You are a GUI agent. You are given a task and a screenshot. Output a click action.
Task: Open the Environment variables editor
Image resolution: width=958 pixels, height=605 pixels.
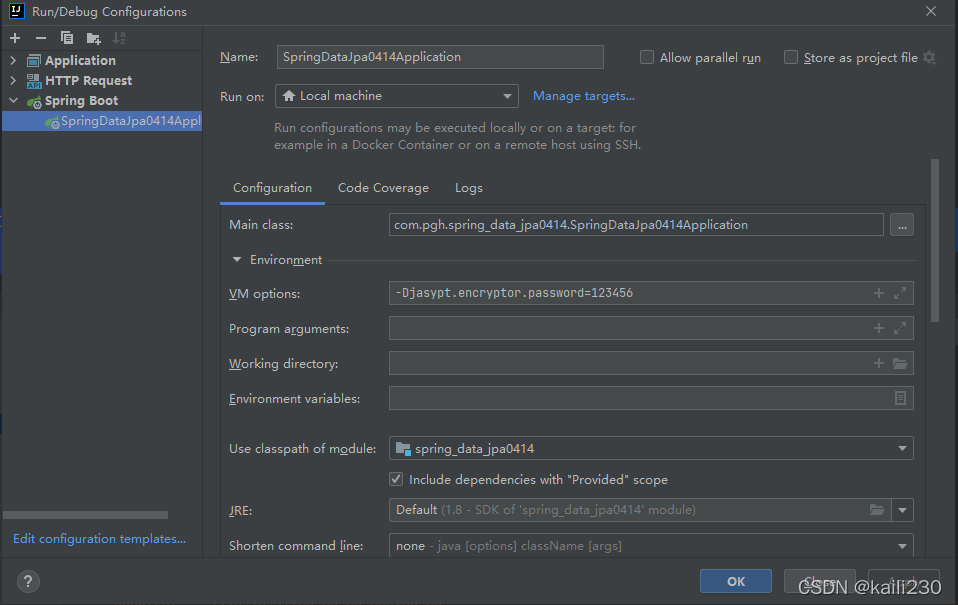899,397
